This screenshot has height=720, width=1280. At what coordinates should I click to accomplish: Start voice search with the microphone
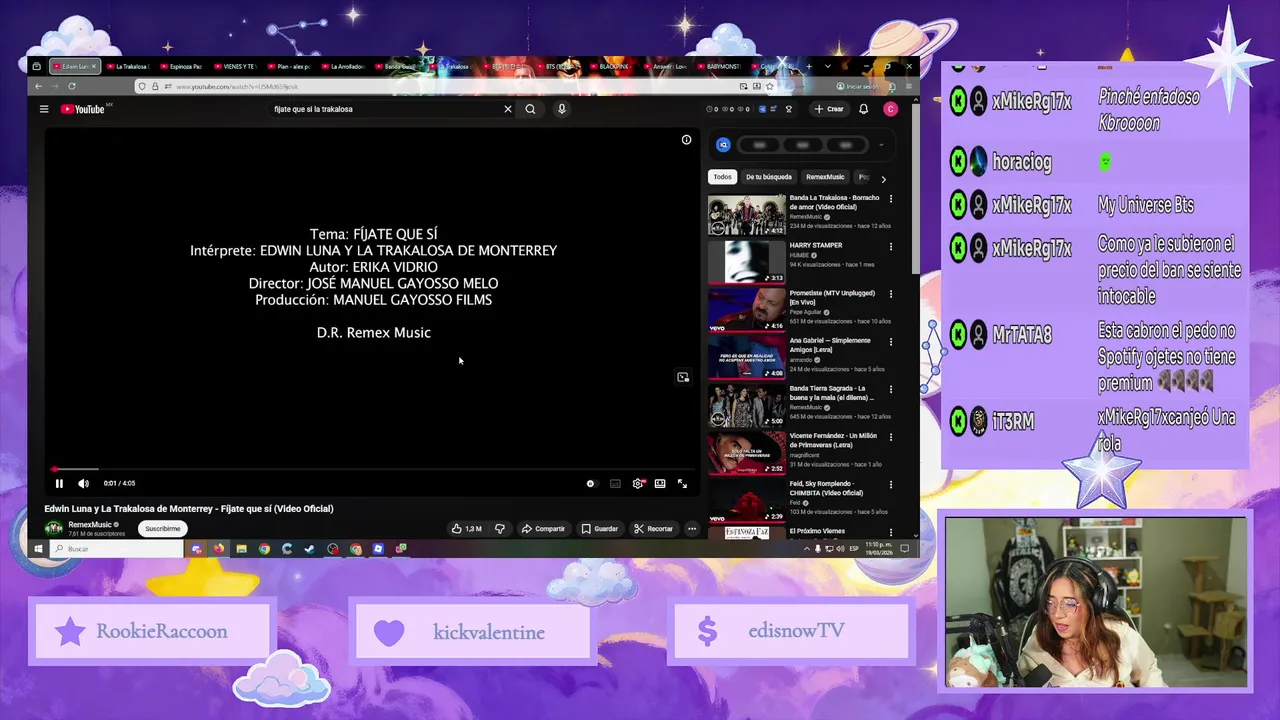coord(562,109)
